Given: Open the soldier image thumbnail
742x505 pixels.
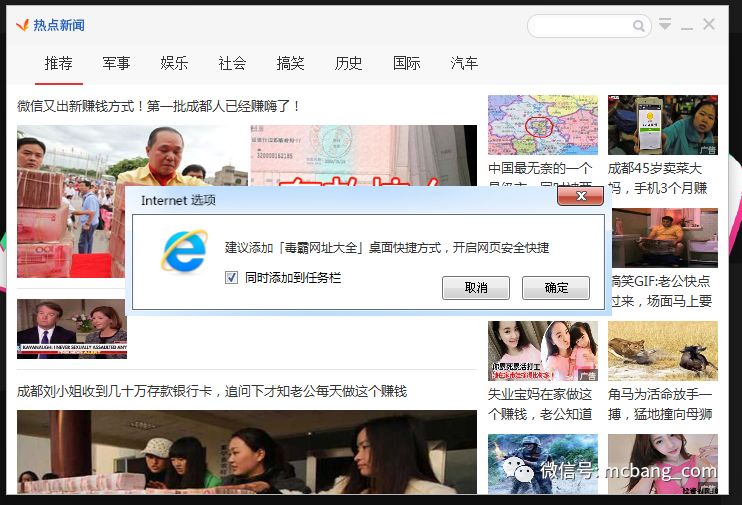Looking at the screenshot, I should (543, 464).
